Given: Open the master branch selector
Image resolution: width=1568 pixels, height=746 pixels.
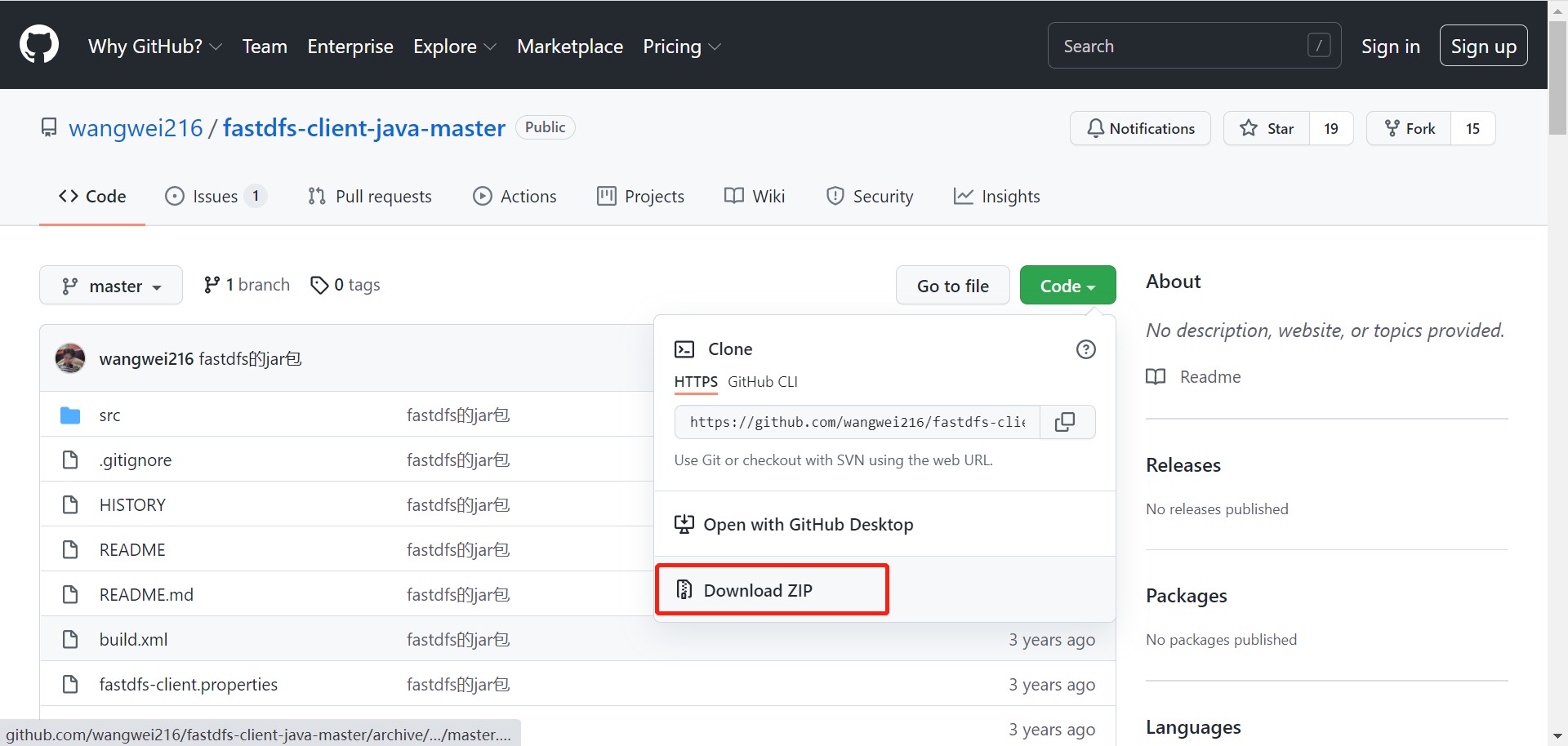Looking at the screenshot, I should coord(111,286).
